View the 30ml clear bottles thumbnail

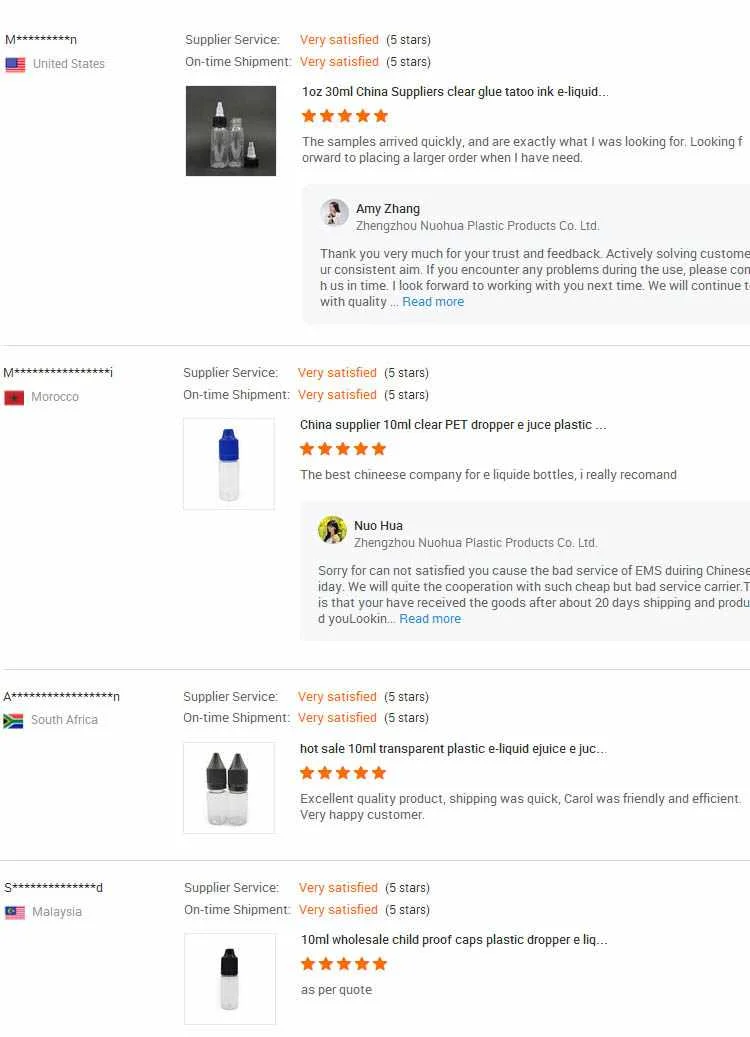[231, 131]
